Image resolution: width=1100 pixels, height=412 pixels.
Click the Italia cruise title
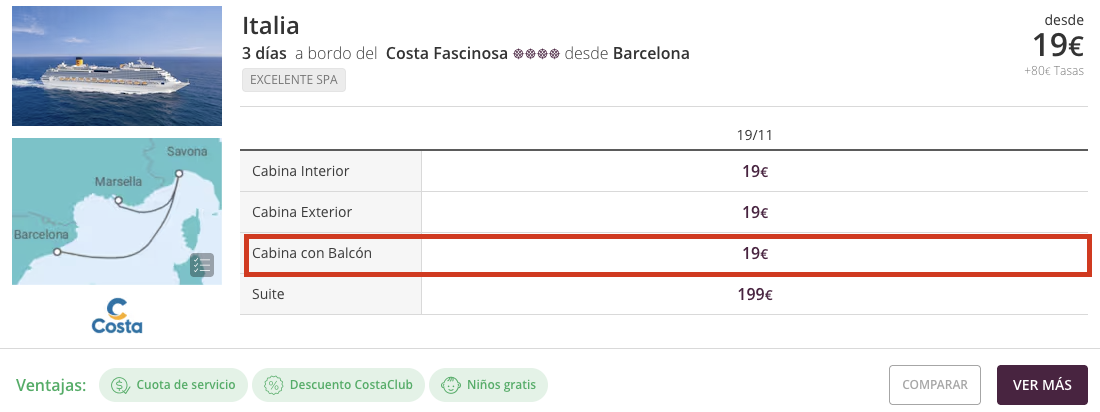[x=270, y=25]
